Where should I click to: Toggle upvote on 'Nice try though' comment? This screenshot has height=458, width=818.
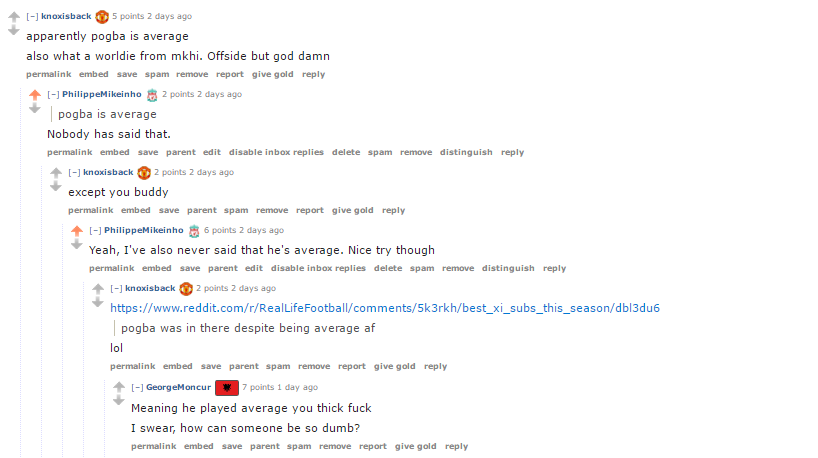tap(77, 231)
